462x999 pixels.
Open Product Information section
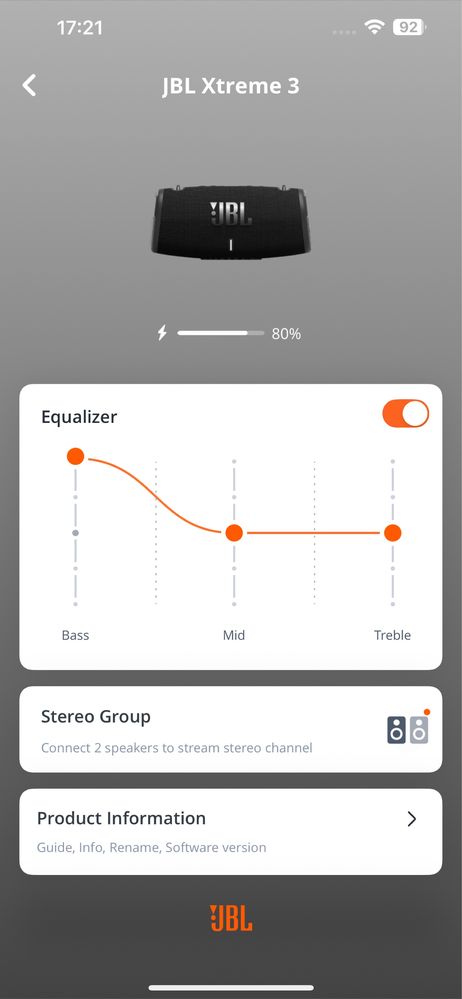(x=231, y=831)
